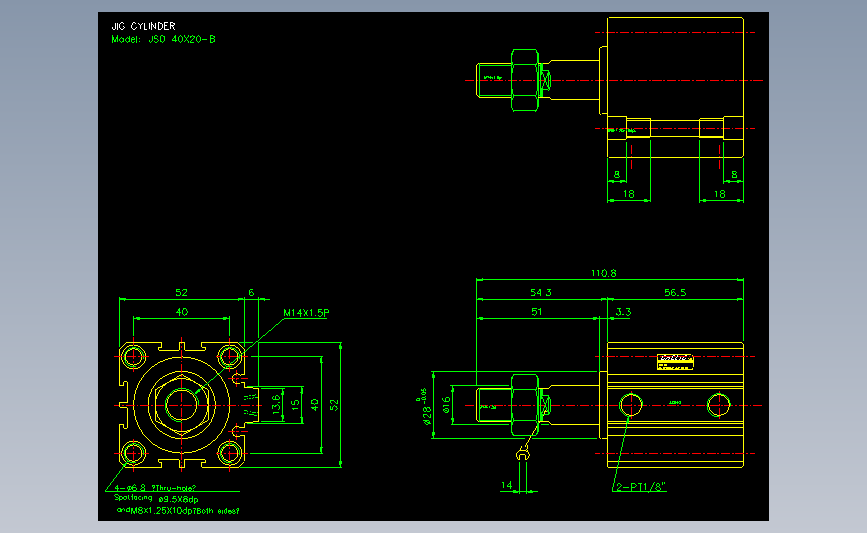
Task: Select the ø16 rod diameter dimension
Action: tap(447, 405)
